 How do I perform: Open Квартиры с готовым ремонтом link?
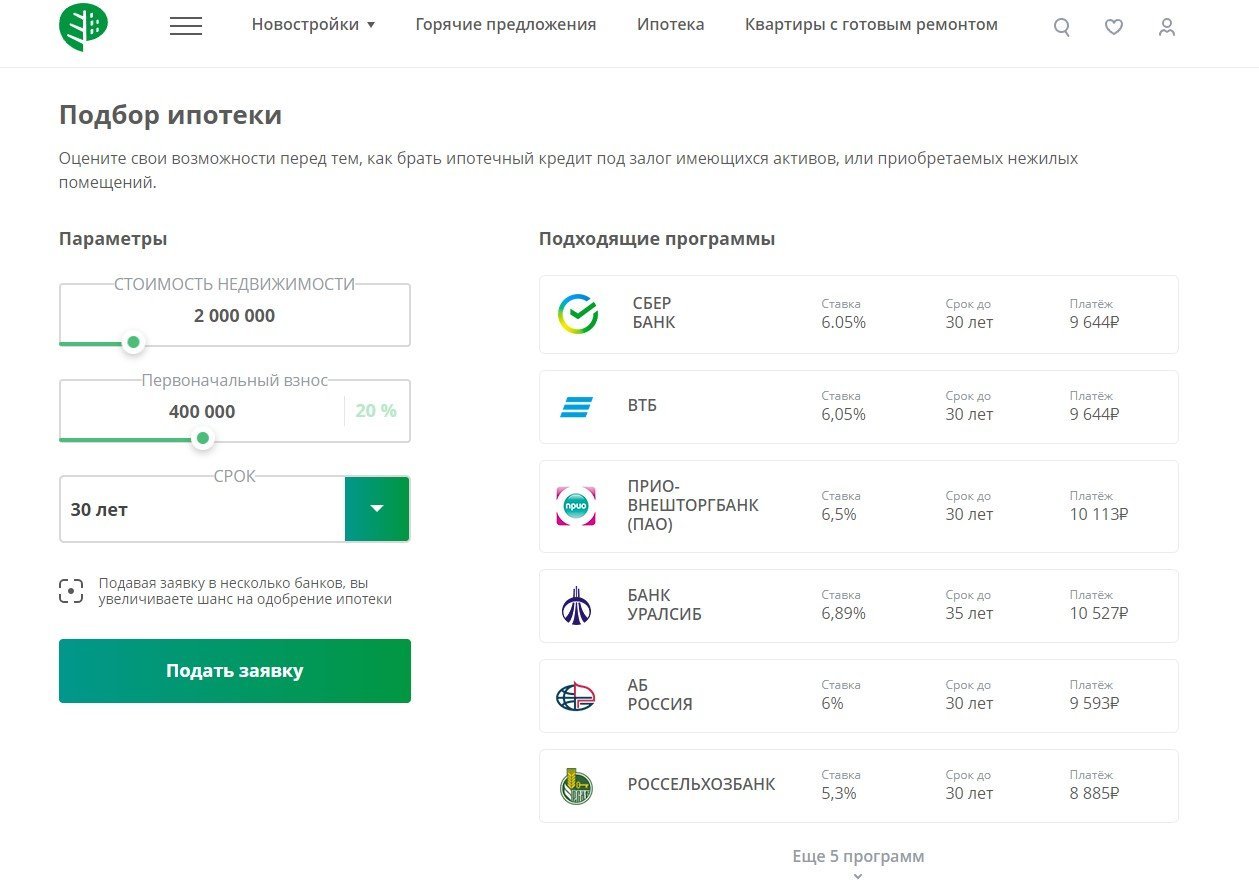point(871,25)
